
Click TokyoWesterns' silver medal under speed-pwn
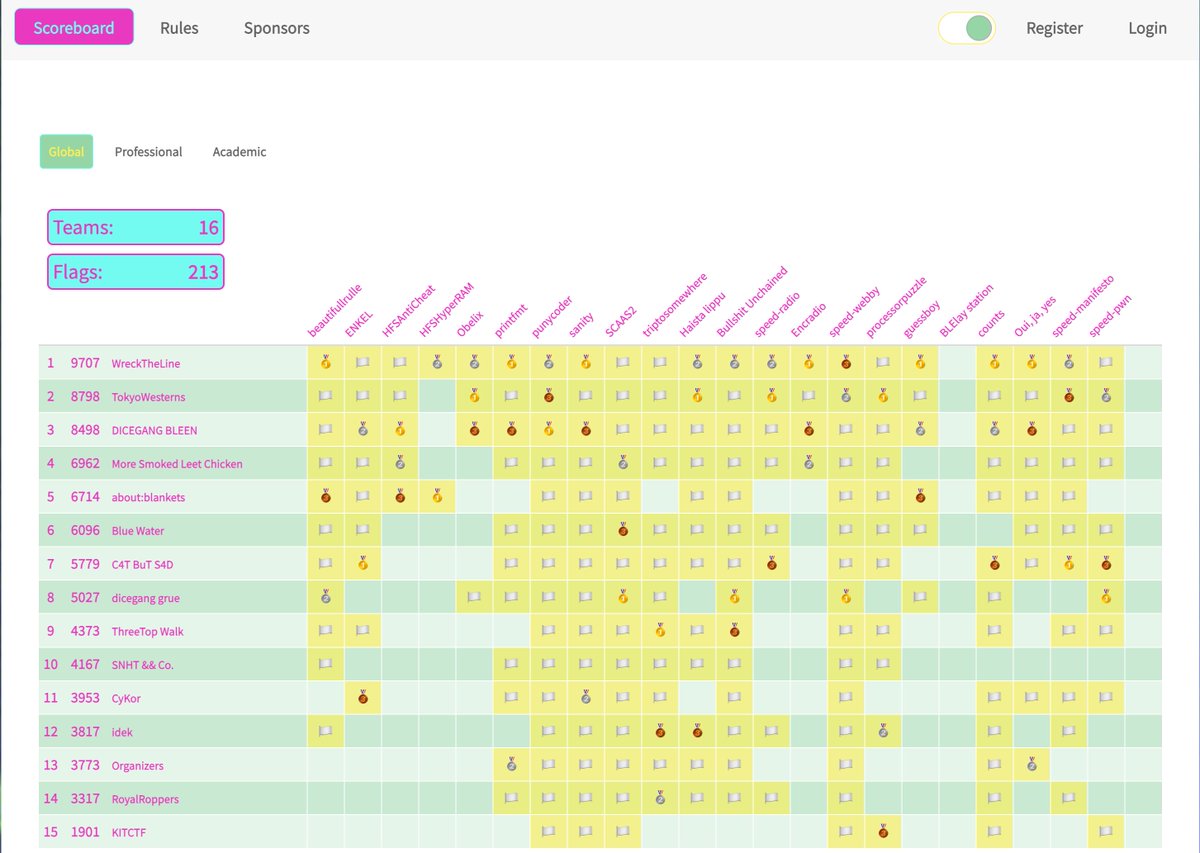tap(1106, 397)
